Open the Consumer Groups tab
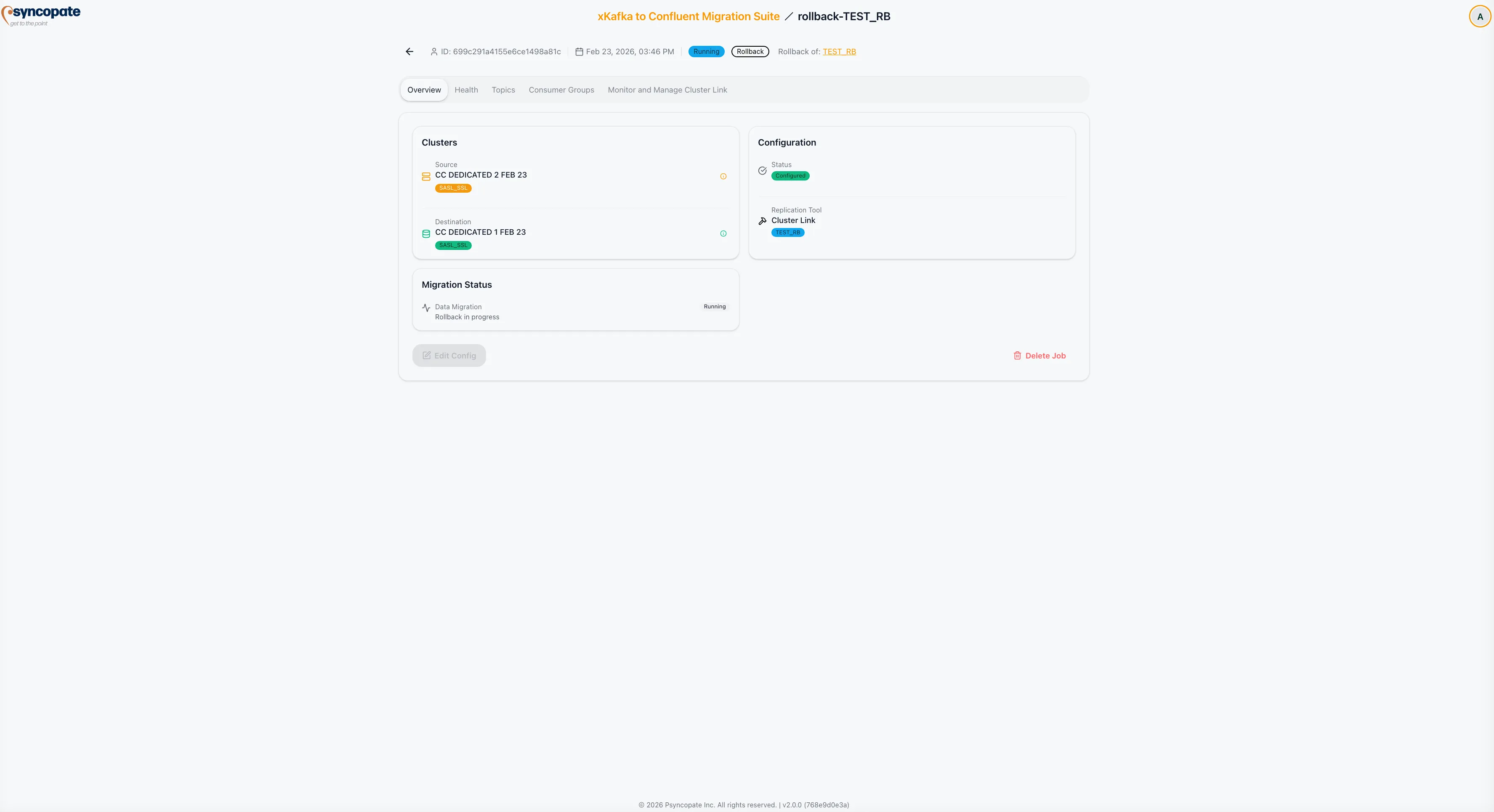The height and width of the screenshot is (812, 1494). (561, 89)
